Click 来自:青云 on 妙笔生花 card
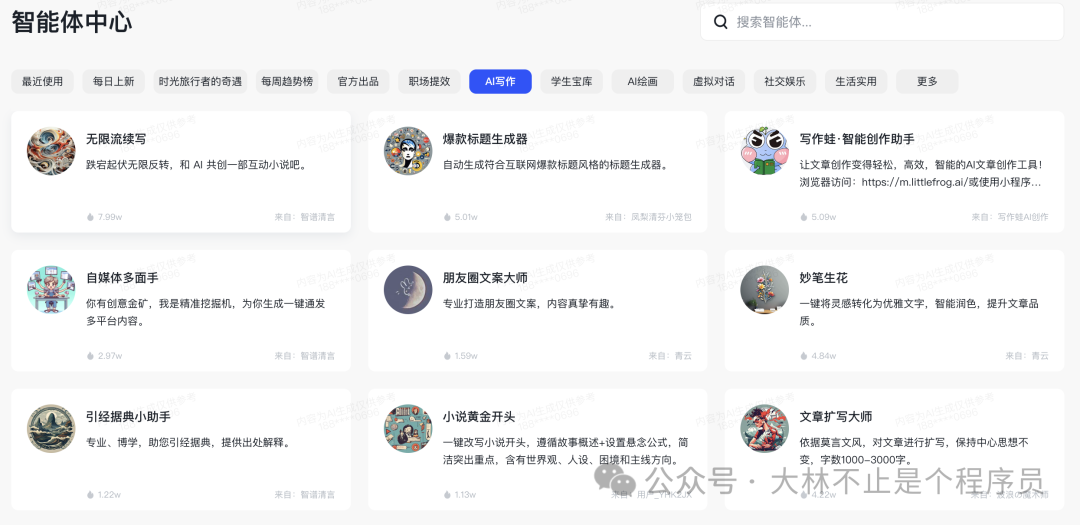This screenshot has height=525, width=1080. pos(1027,356)
